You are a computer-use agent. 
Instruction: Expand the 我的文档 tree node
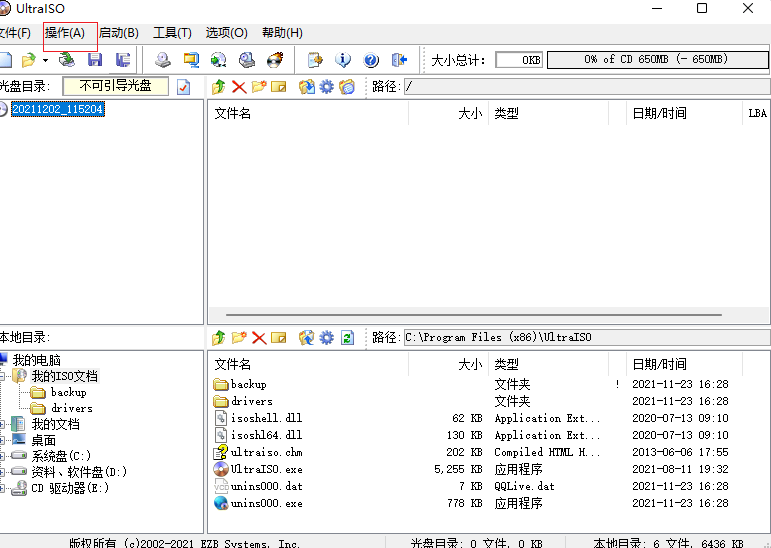2,424
